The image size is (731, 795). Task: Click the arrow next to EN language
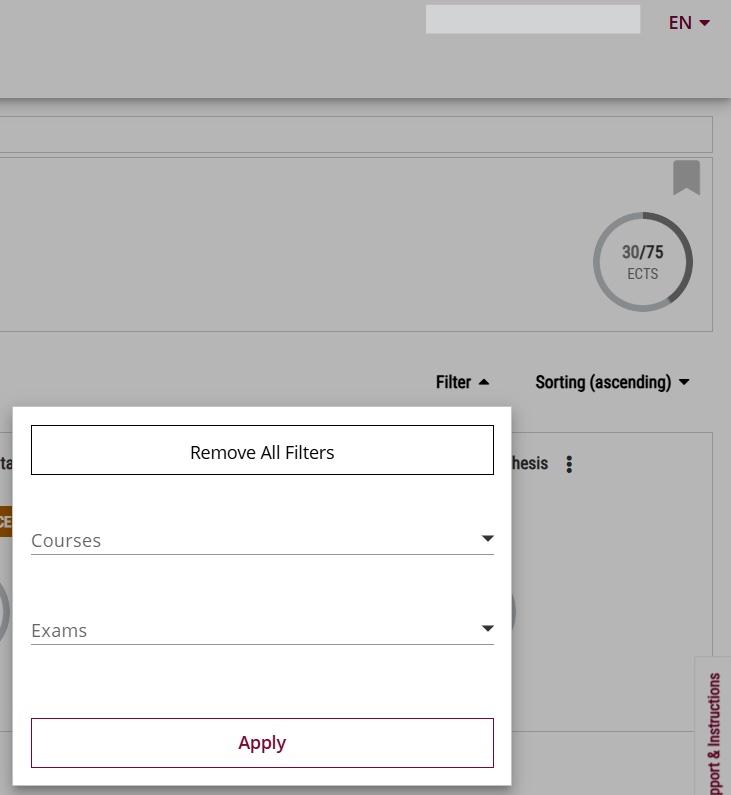[705, 23]
